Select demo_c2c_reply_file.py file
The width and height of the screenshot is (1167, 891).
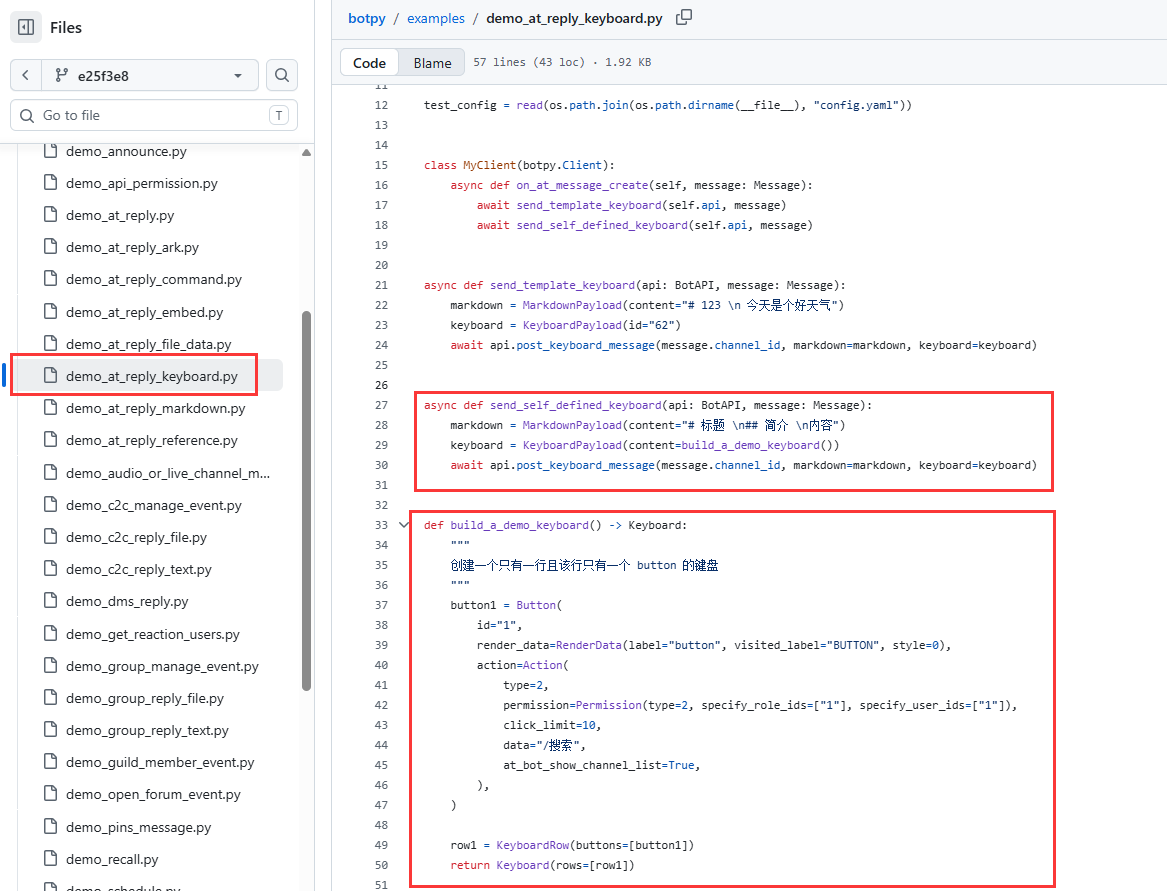pos(136,537)
